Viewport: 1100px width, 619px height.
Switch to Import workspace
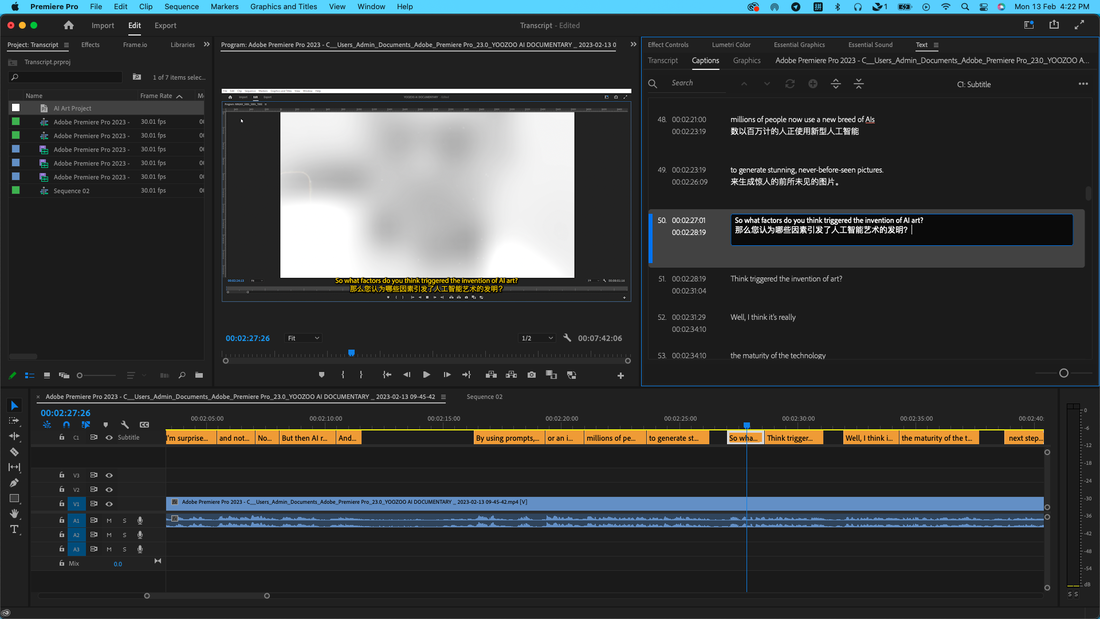(102, 25)
